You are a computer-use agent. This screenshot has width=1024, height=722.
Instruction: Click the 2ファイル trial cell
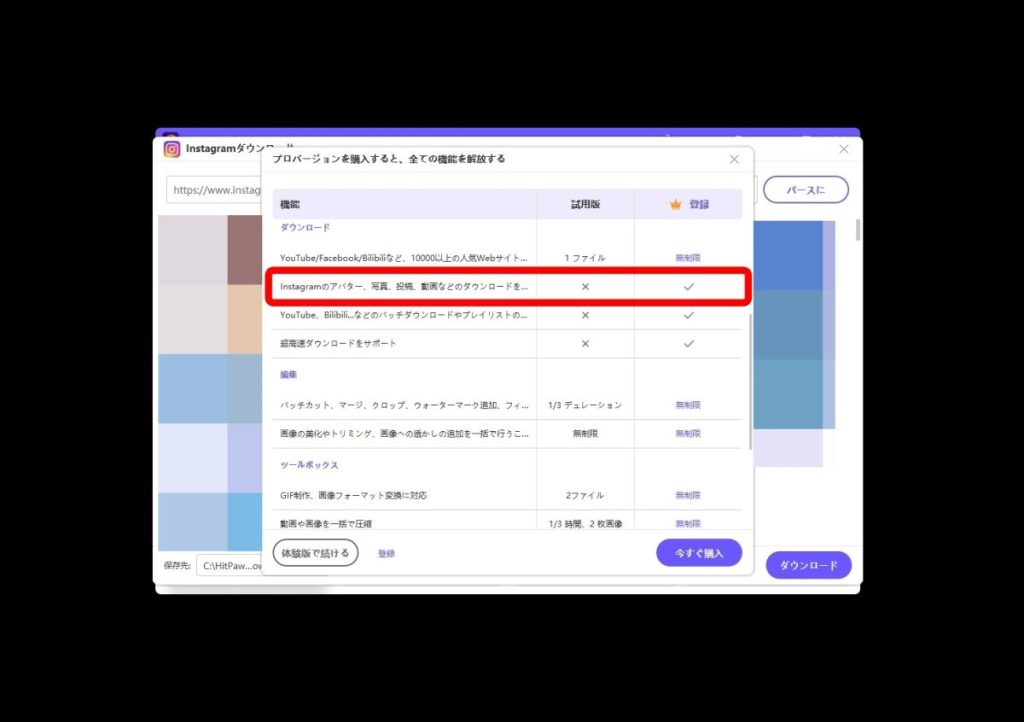(x=585, y=495)
